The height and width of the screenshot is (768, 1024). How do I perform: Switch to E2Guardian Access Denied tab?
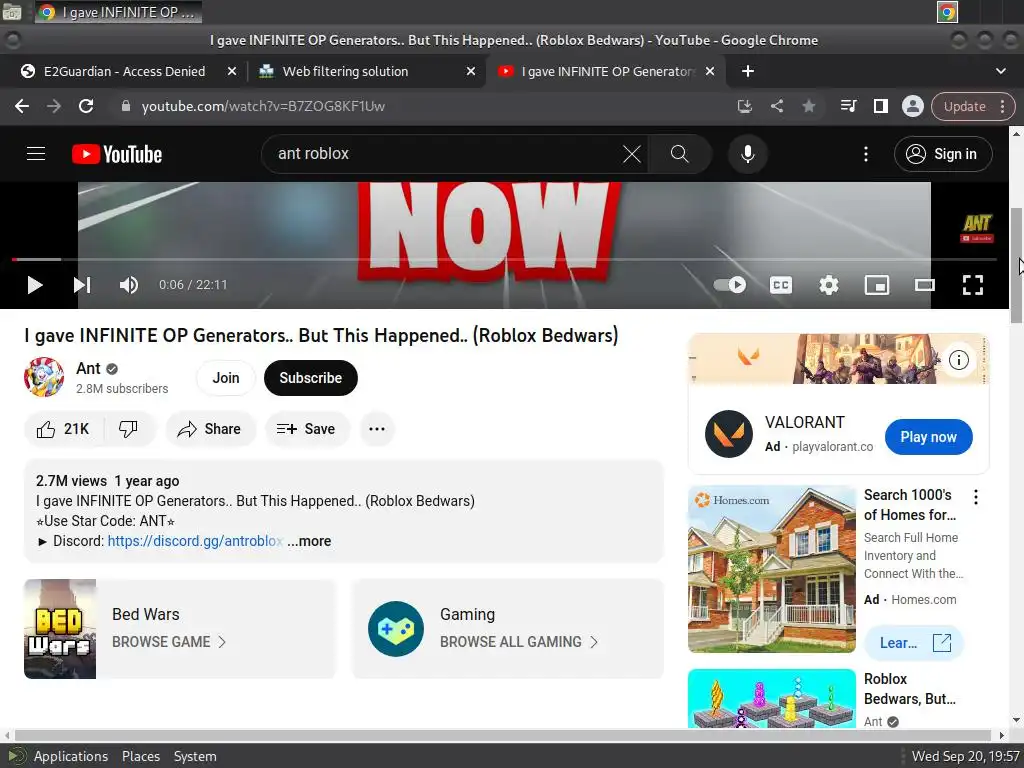point(124,71)
